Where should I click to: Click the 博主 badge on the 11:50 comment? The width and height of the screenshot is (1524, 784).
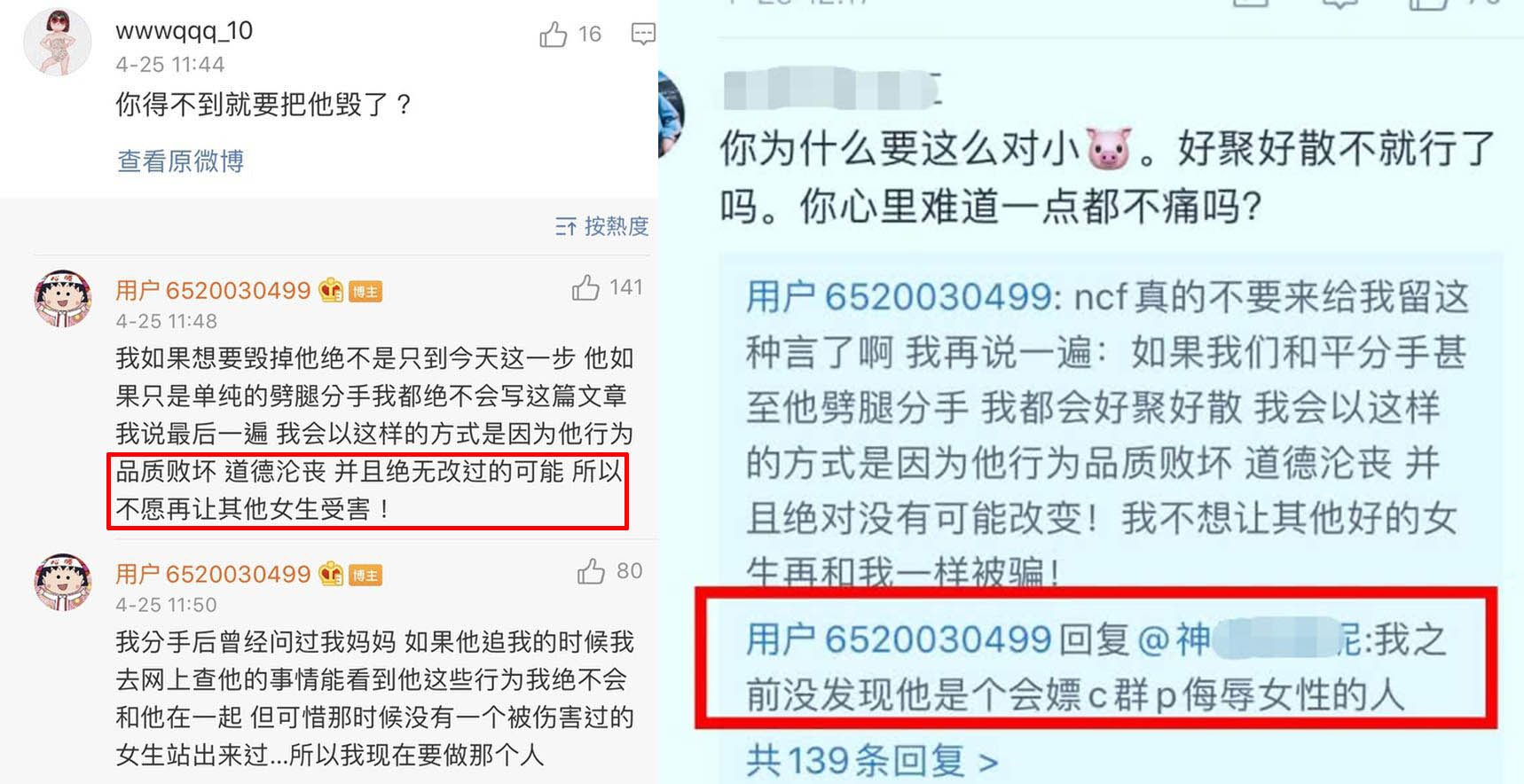365,576
